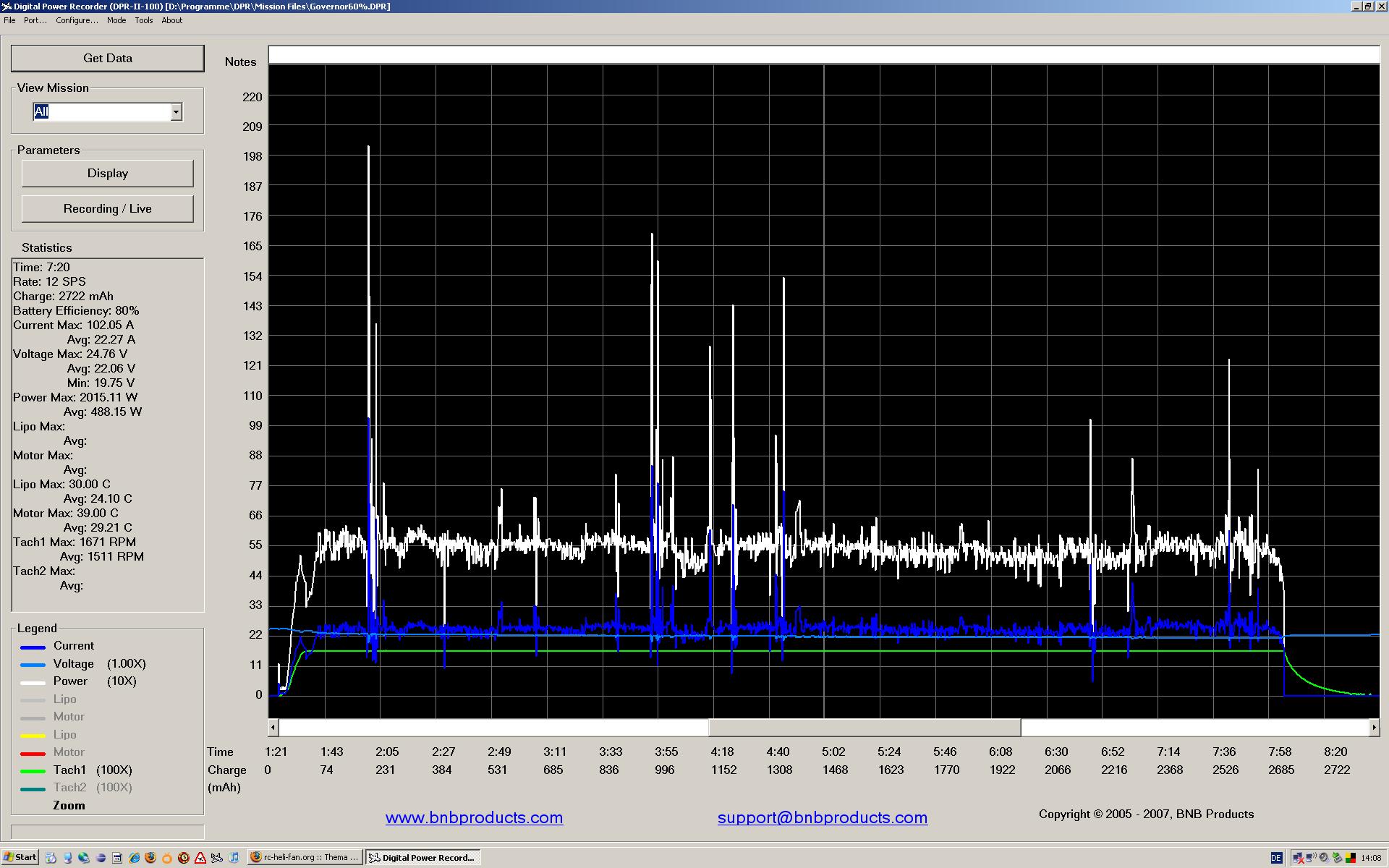Click the blue Current color swatch
The height and width of the screenshot is (868, 1389).
pos(33,647)
